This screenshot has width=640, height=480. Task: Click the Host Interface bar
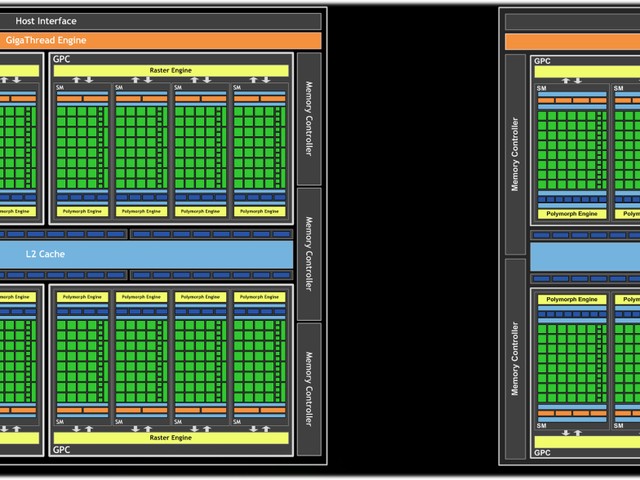pos(160,21)
